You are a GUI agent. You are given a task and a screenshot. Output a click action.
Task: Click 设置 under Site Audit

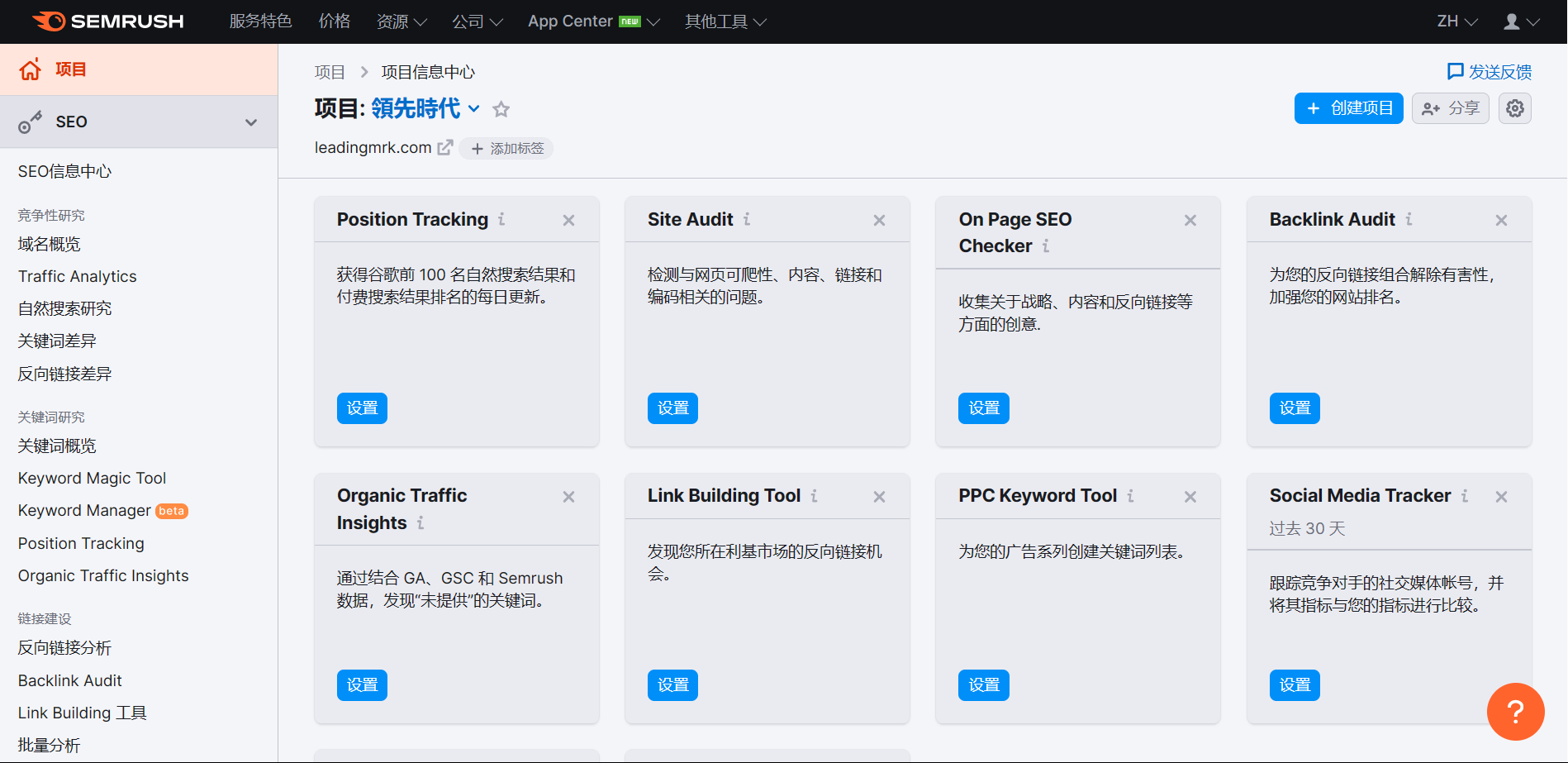[672, 408]
